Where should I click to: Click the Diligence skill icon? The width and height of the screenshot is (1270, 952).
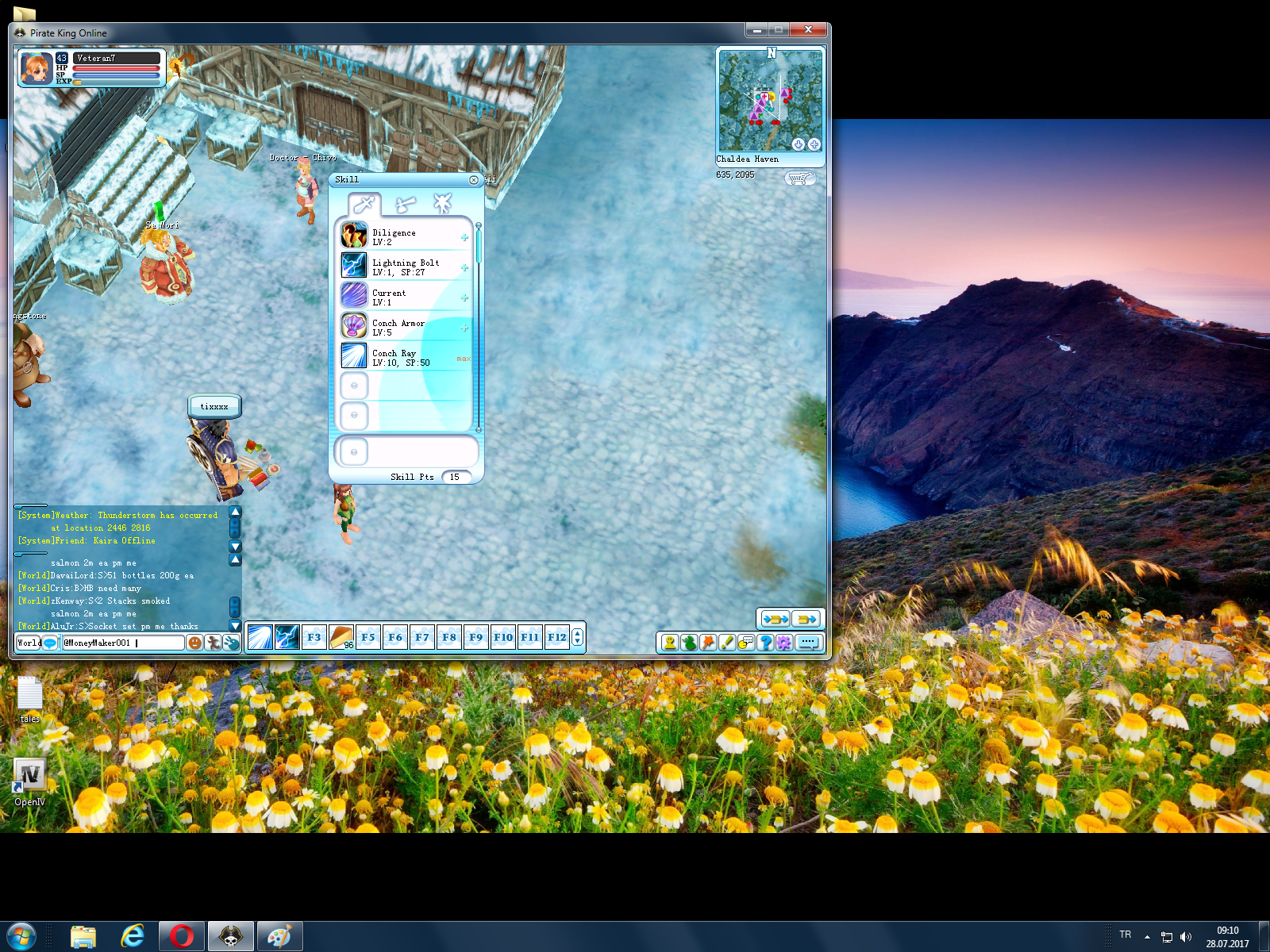coord(354,236)
